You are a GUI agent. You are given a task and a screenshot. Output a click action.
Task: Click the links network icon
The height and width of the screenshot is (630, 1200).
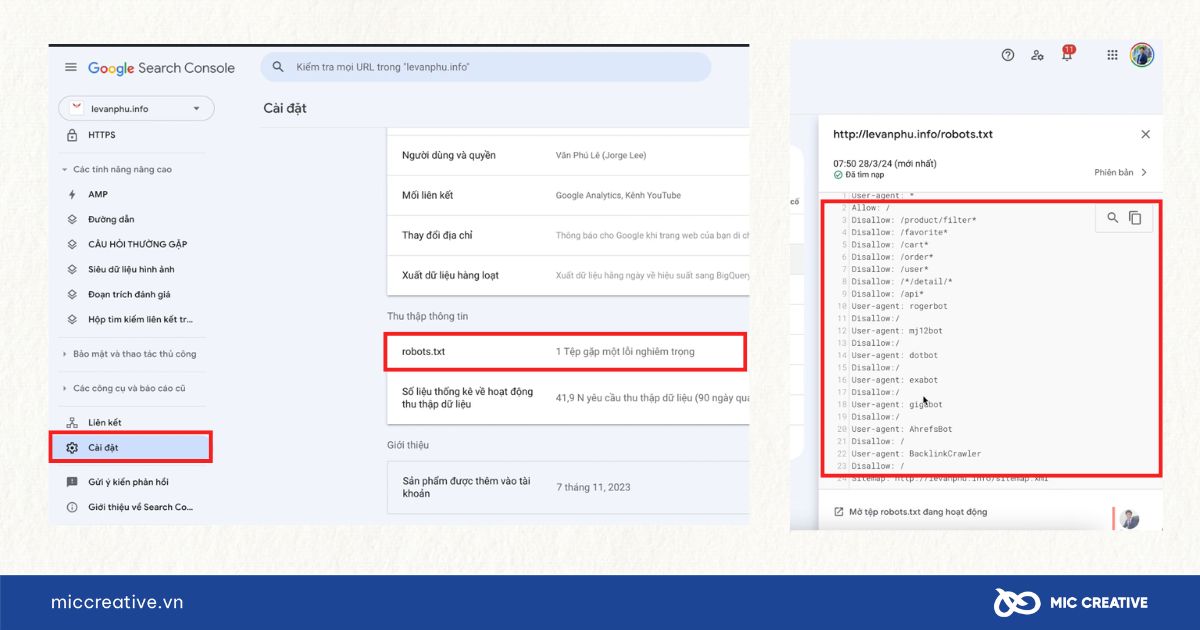72,422
